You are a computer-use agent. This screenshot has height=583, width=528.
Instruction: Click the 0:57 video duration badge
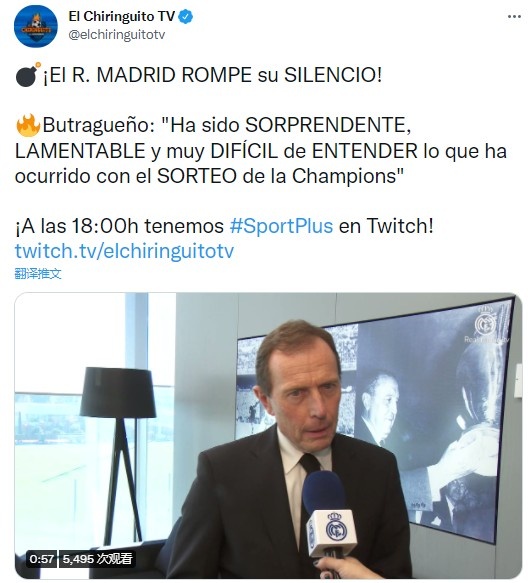(x=42, y=559)
